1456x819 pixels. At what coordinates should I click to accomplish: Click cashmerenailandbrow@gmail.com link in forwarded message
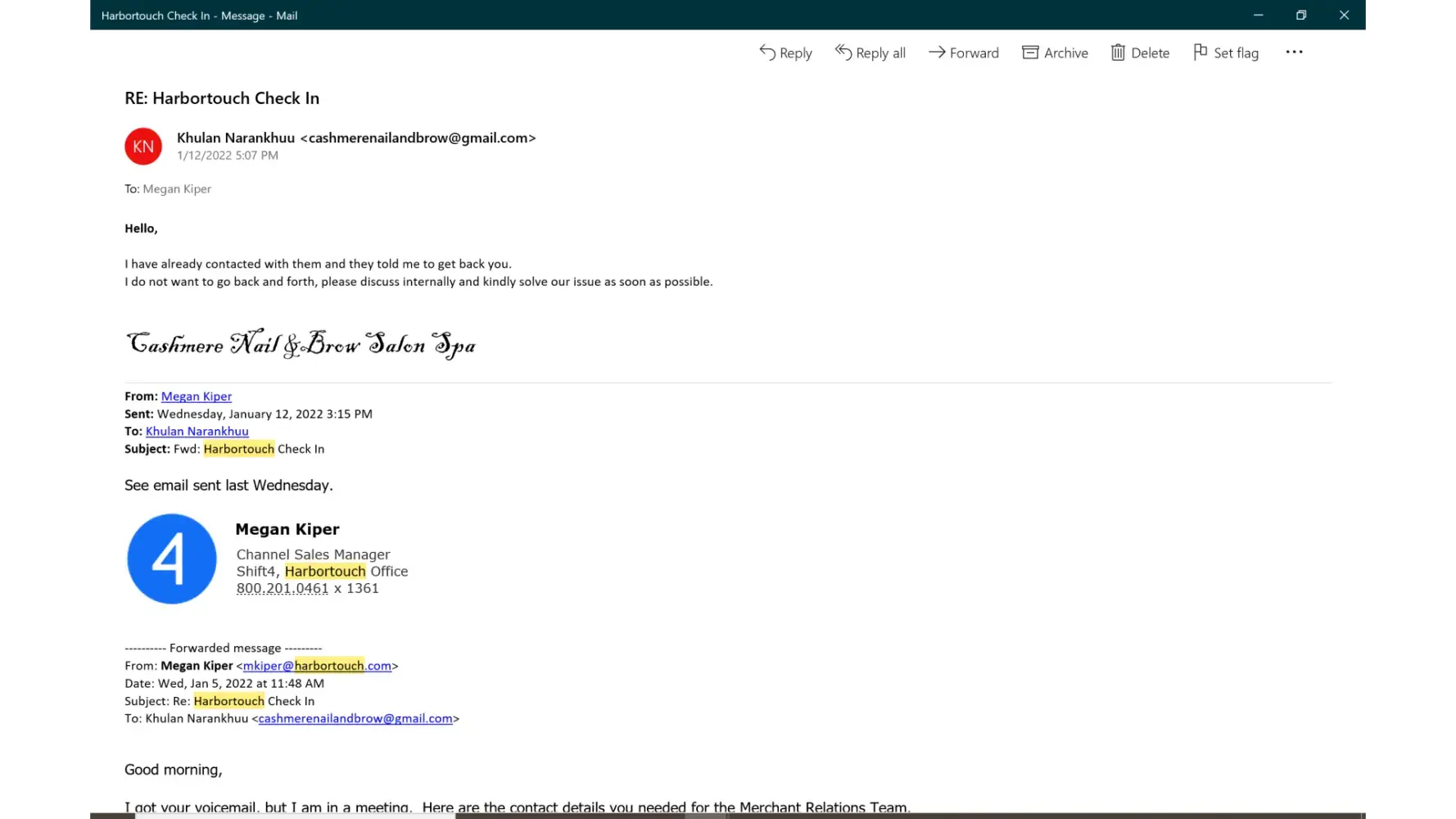(x=355, y=718)
